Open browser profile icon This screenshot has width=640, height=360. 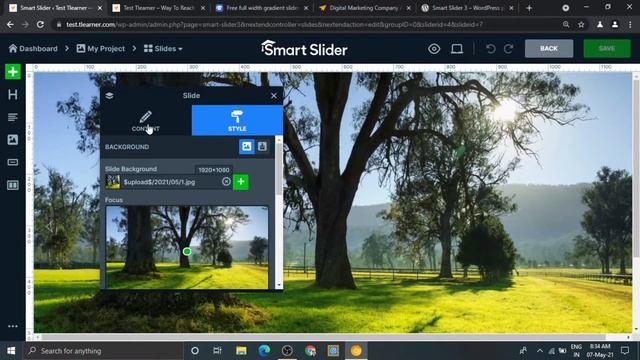pos(615,24)
